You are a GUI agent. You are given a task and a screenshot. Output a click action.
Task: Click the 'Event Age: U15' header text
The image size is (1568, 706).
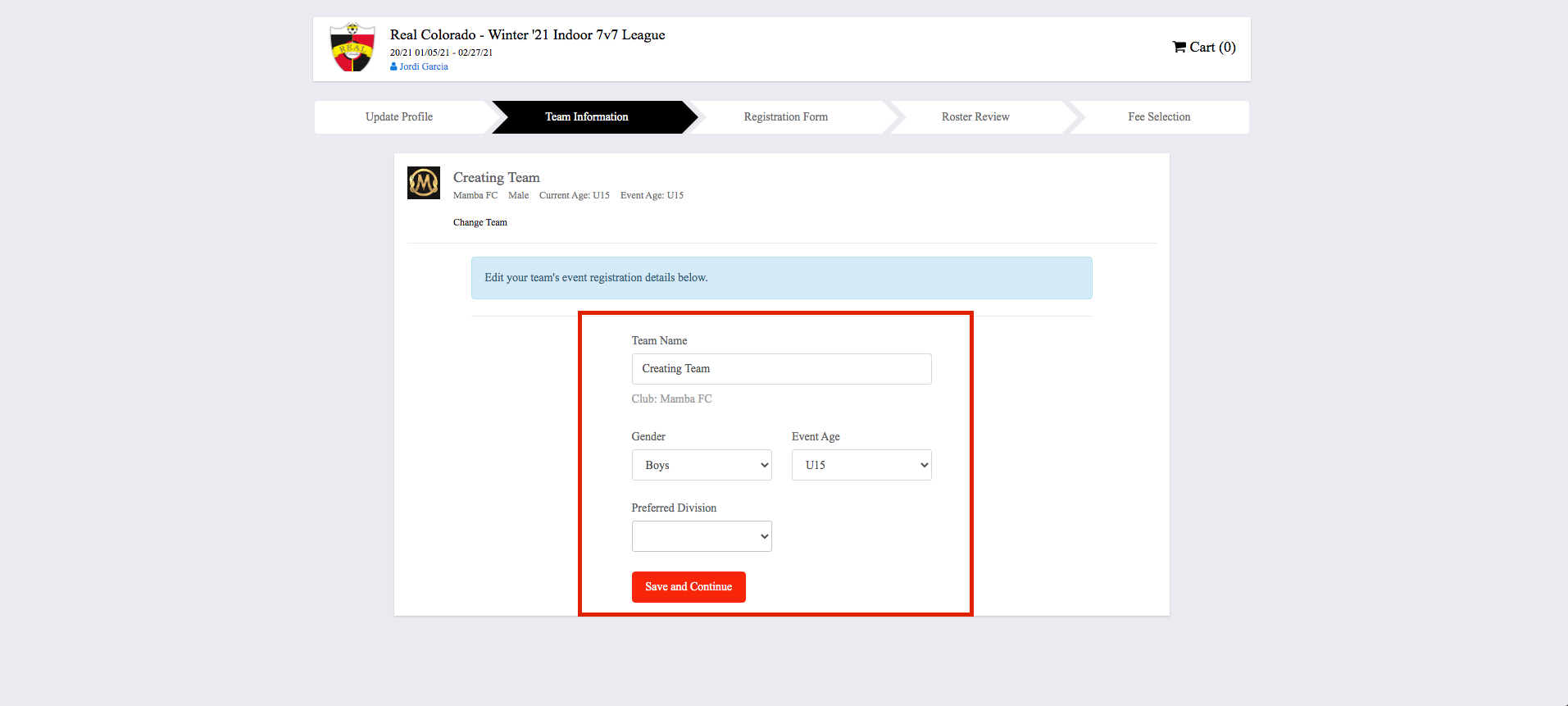(652, 195)
